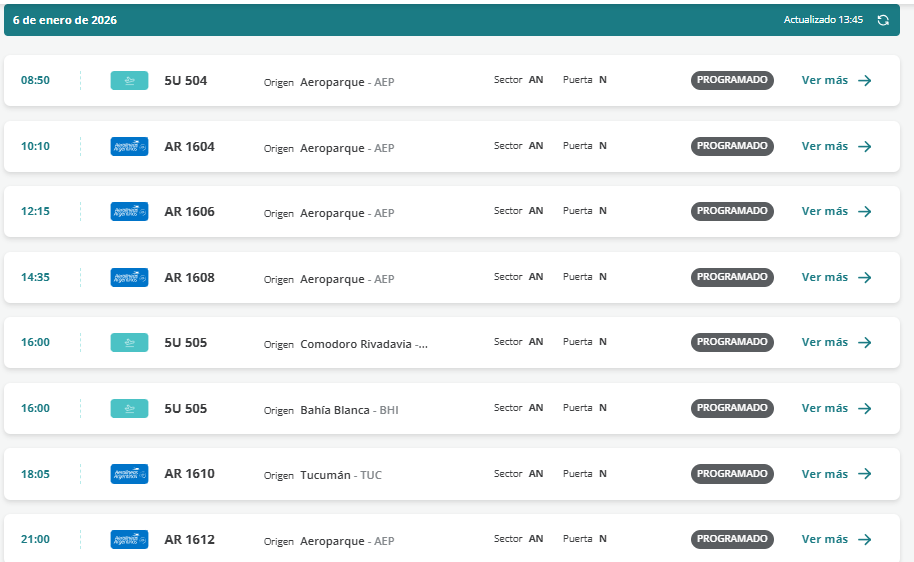Click the PROGRAMADO badge for flight AR 1612
Image resolution: width=914 pixels, height=562 pixels.
tap(732, 540)
